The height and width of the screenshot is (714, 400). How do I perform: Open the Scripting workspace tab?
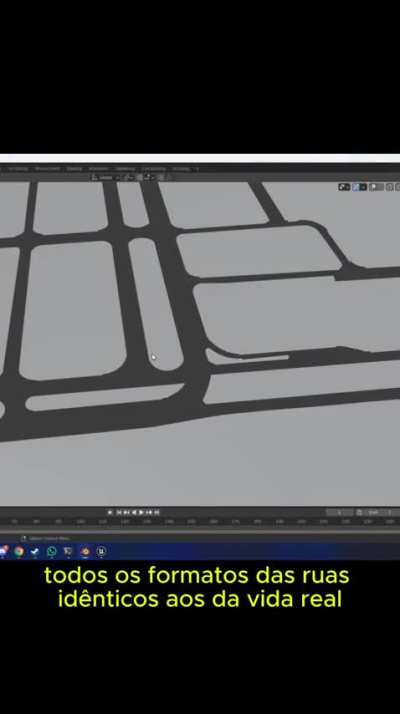181,169
